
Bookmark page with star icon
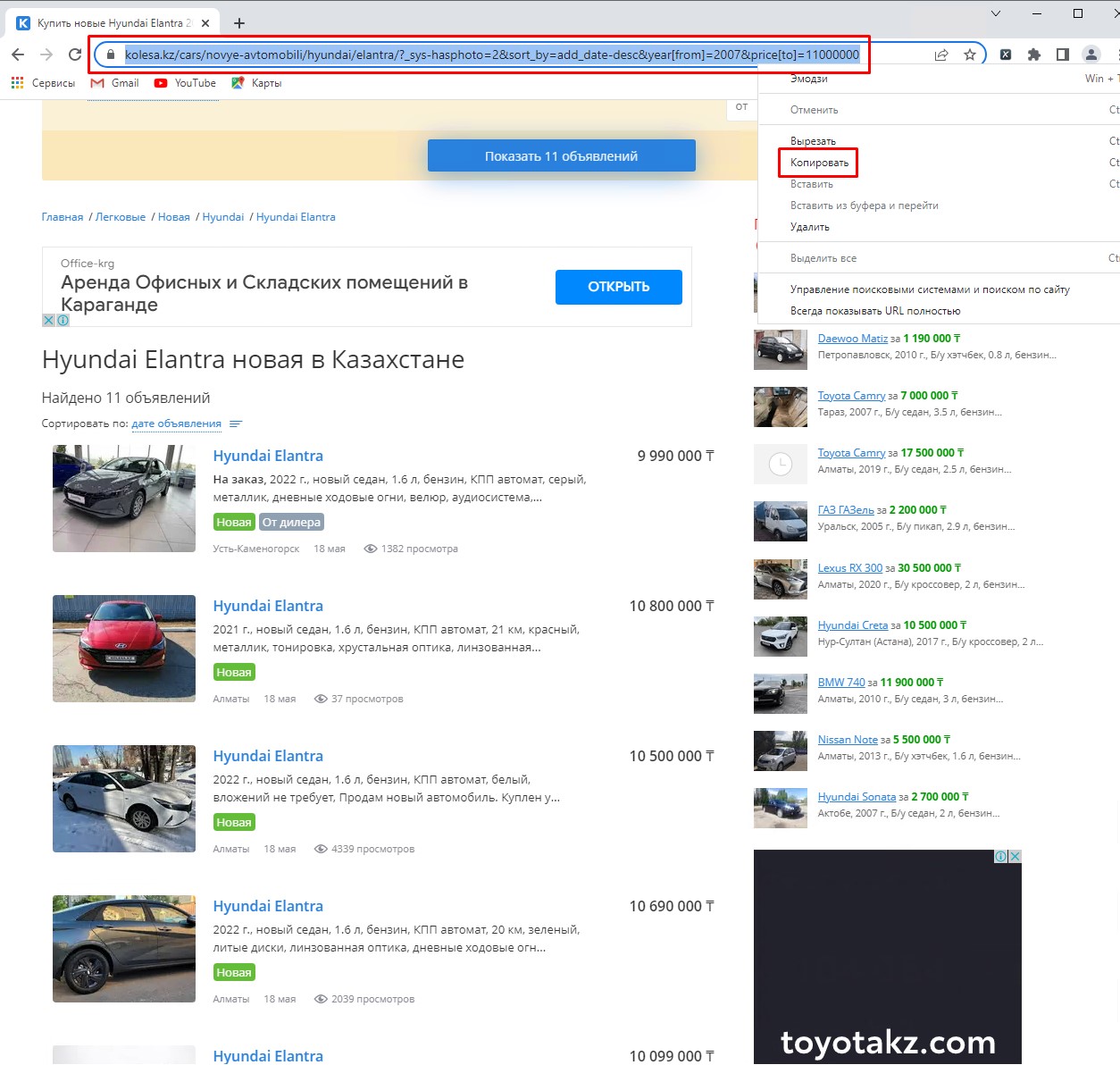pyautogui.click(x=970, y=55)
